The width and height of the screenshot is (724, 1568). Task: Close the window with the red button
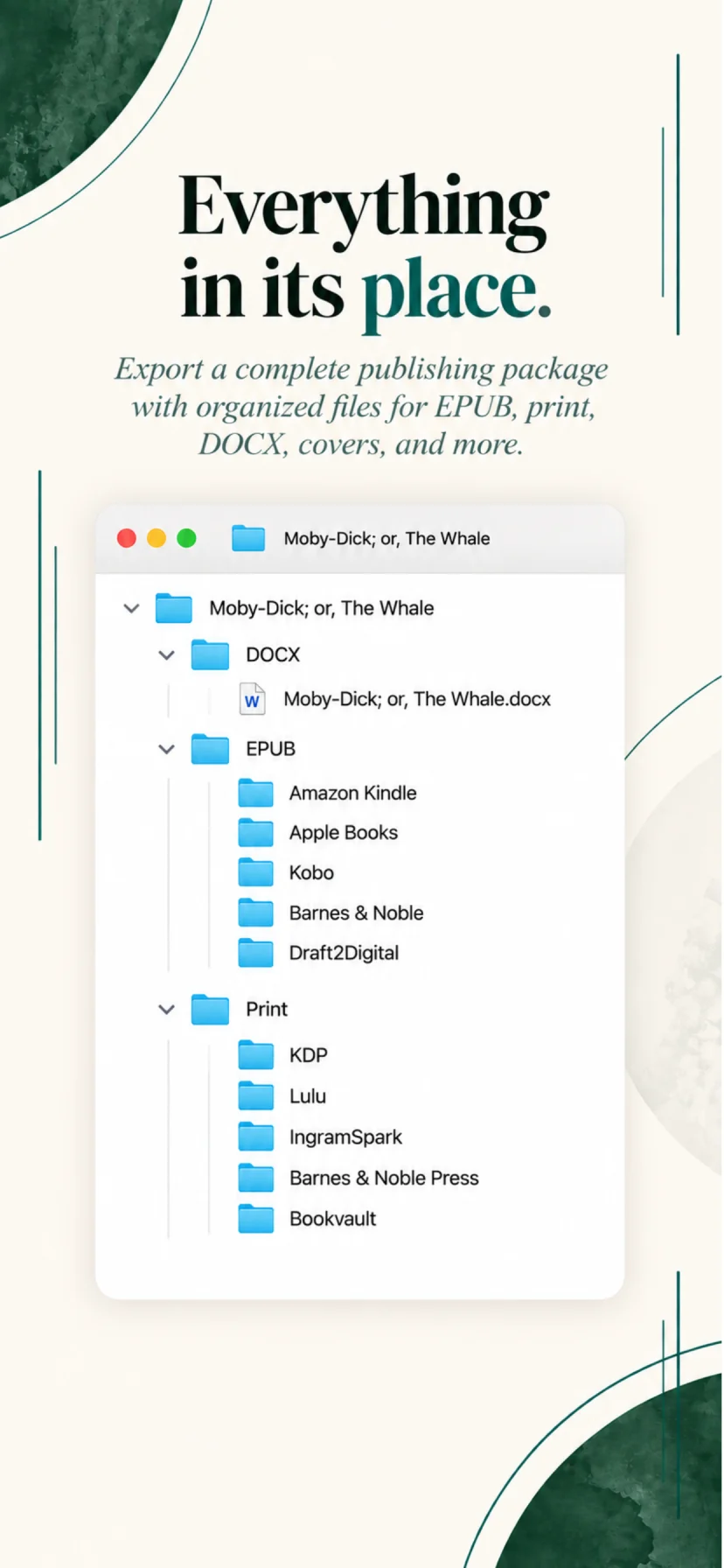click(x=127, y=538)
